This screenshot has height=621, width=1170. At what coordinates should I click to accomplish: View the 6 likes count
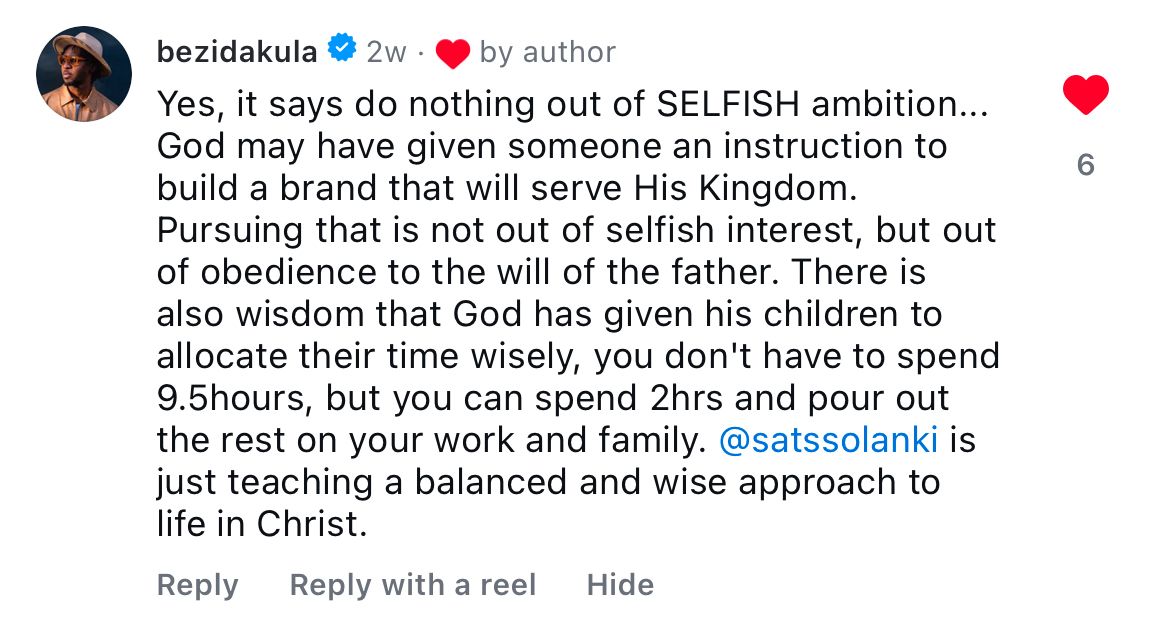click(1085, 165)
